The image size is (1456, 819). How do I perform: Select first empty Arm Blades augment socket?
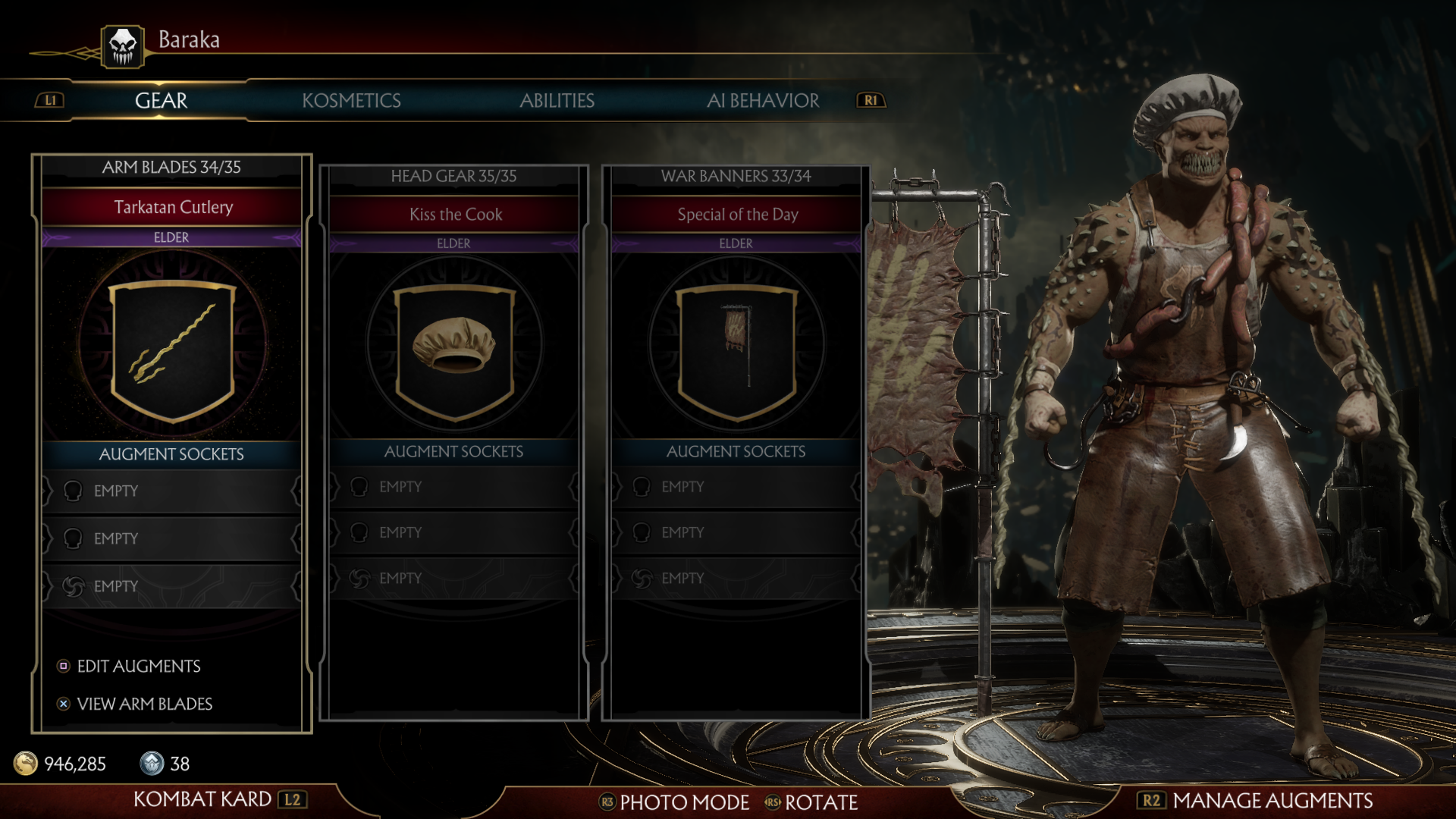171,491
